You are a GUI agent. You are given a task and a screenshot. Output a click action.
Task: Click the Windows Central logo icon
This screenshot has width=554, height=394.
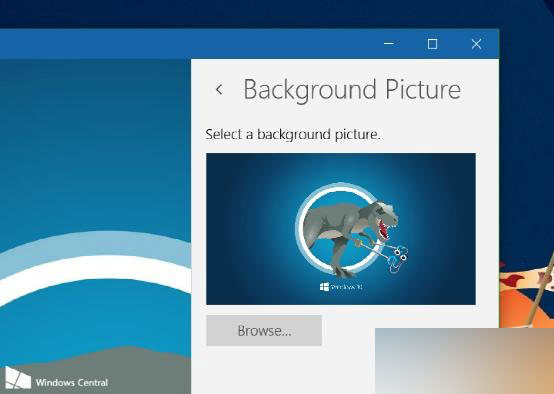tap(17, 378)
